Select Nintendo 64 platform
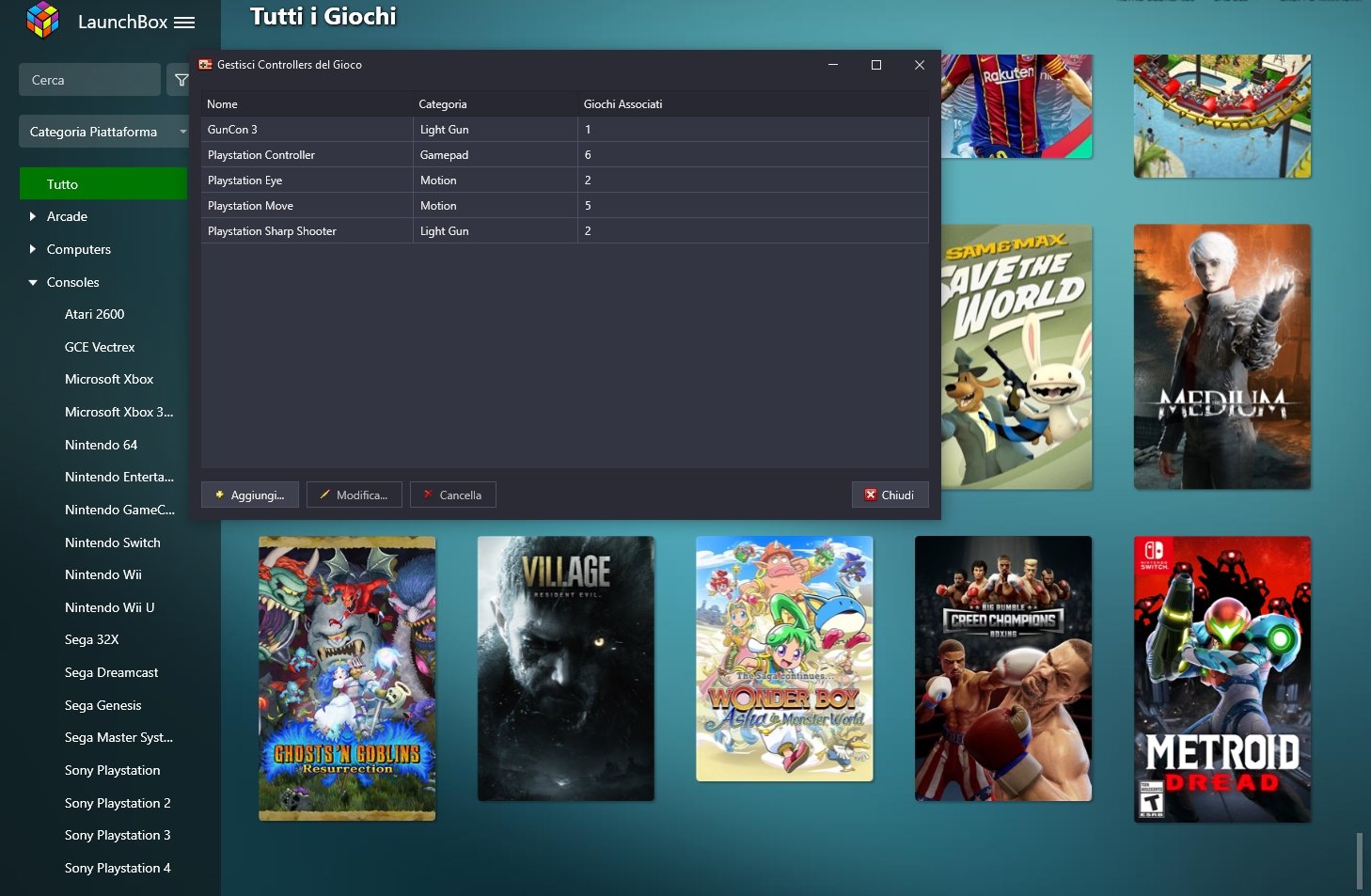 pos(101,445)
